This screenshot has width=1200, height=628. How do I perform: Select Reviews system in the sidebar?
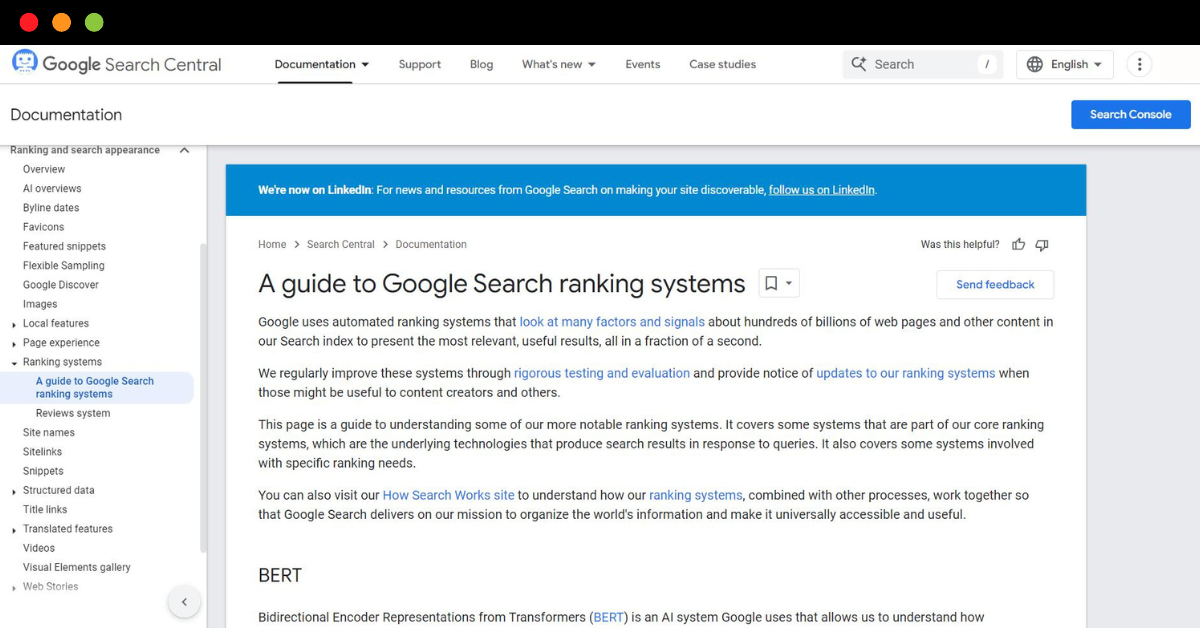pyautogui.click(x=73, y=413)
